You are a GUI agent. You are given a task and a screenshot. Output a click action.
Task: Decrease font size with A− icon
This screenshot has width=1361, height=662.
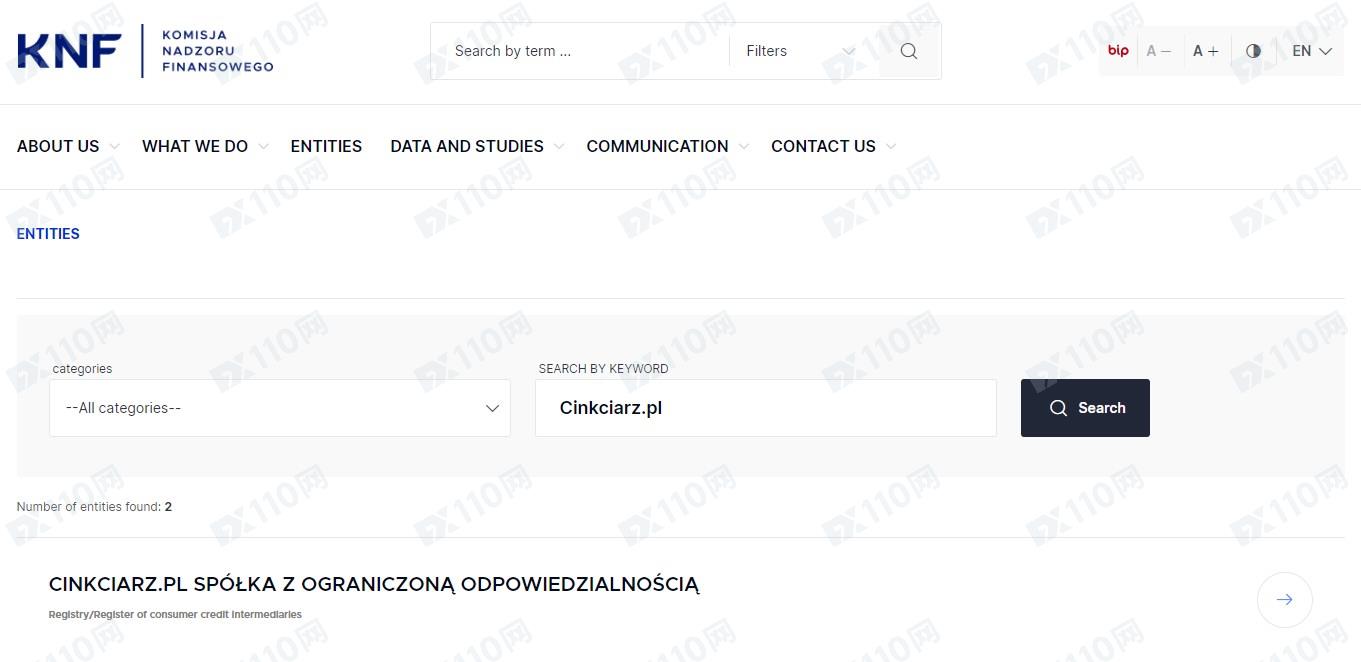1158,51
